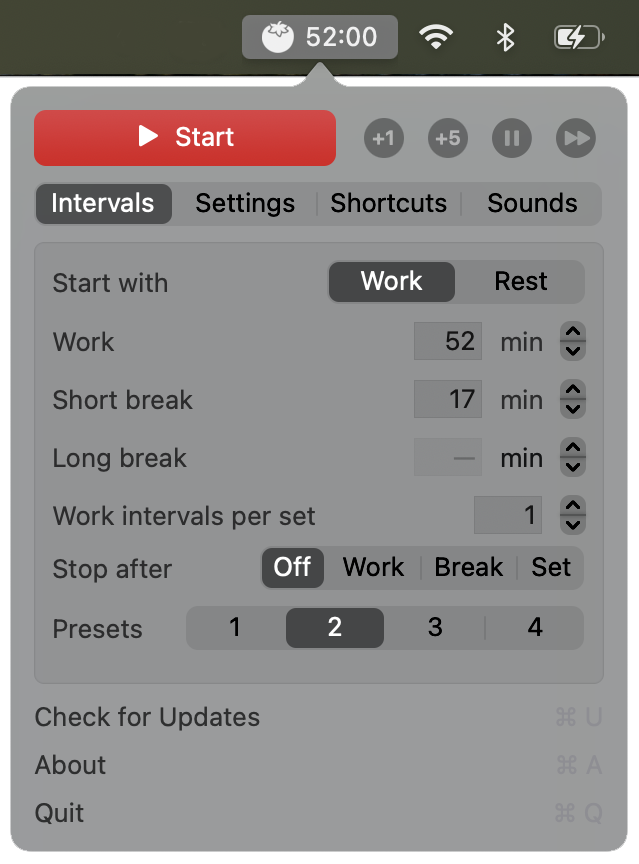Click the Bluetooth status icon
This screenshot has height=864, width=639.
pyautogui.click(x=505, y=38)
